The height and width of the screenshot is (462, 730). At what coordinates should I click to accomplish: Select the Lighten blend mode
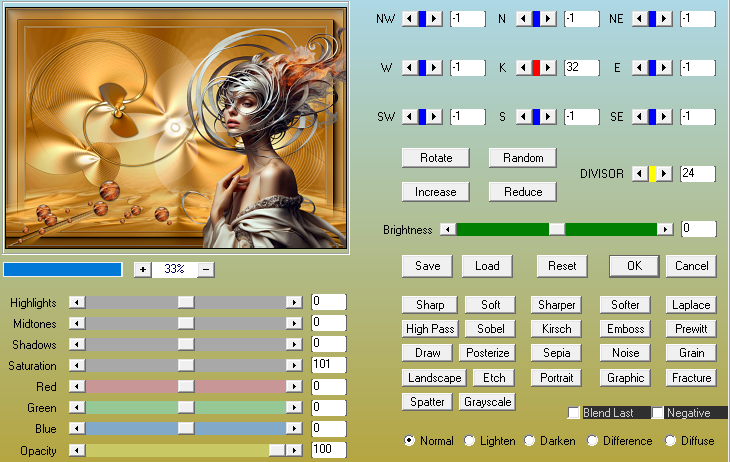coord(469,440)
